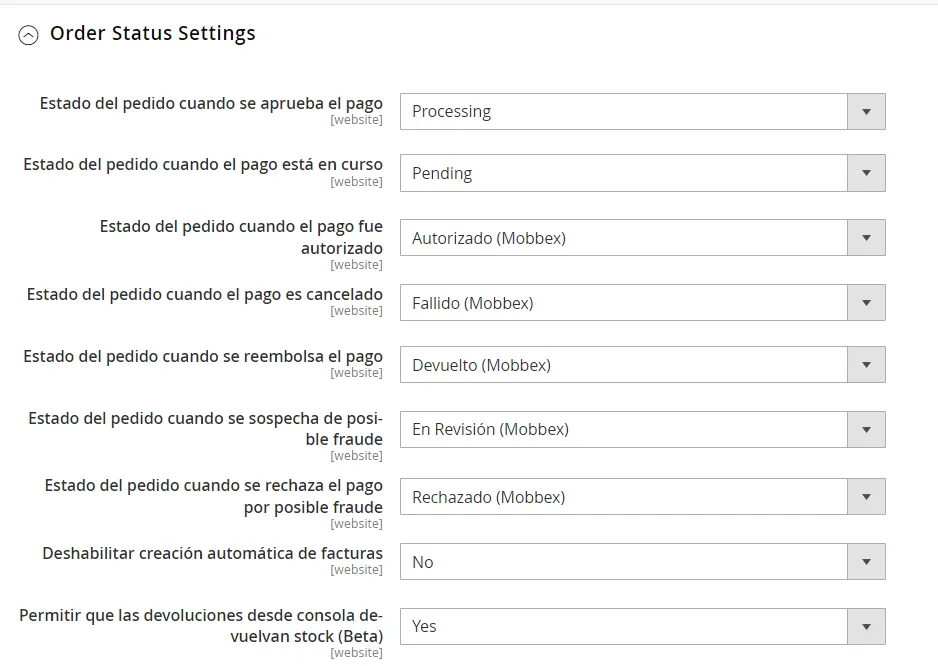Click the arrow of the Pending dropdown
This screenshot has height=666, width=938.
click(x=866, y=173)
